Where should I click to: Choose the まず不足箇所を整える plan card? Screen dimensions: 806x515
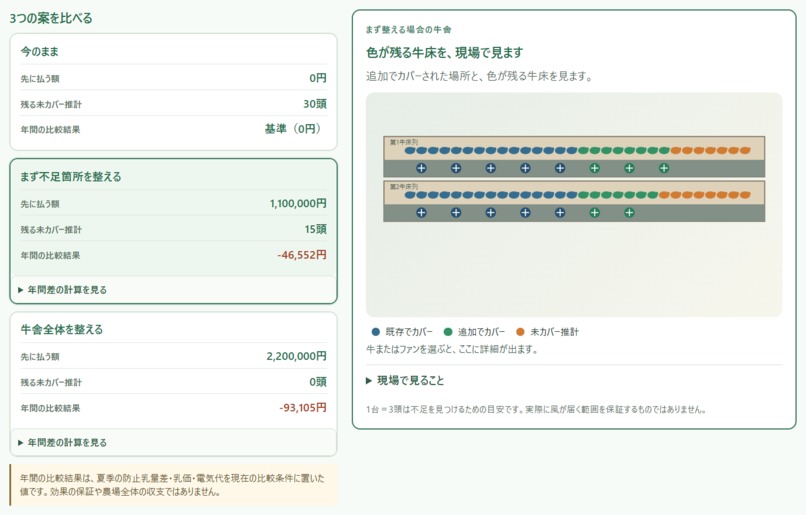pos(173,231)
